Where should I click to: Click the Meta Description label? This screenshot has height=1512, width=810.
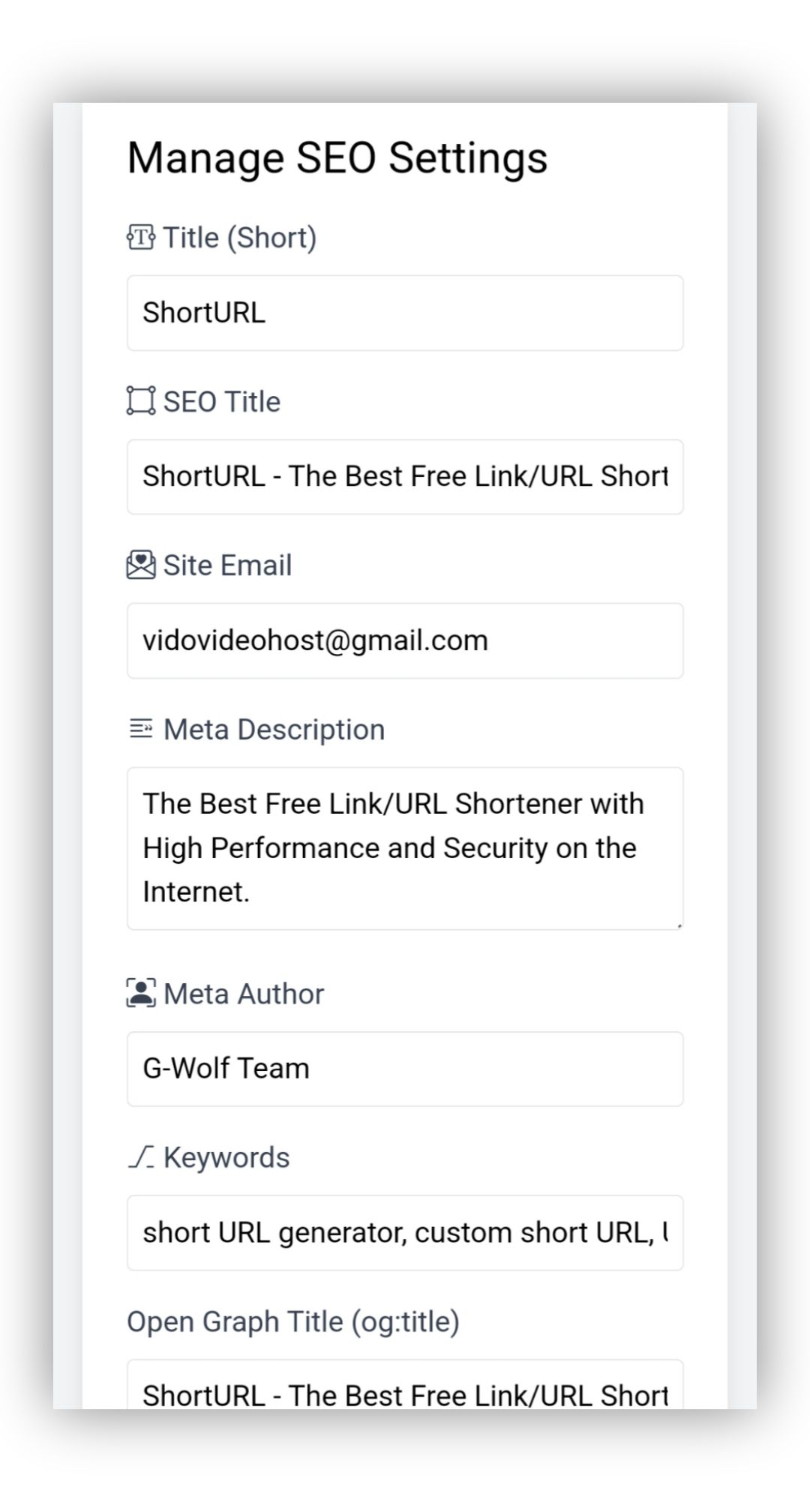[274, 730]
